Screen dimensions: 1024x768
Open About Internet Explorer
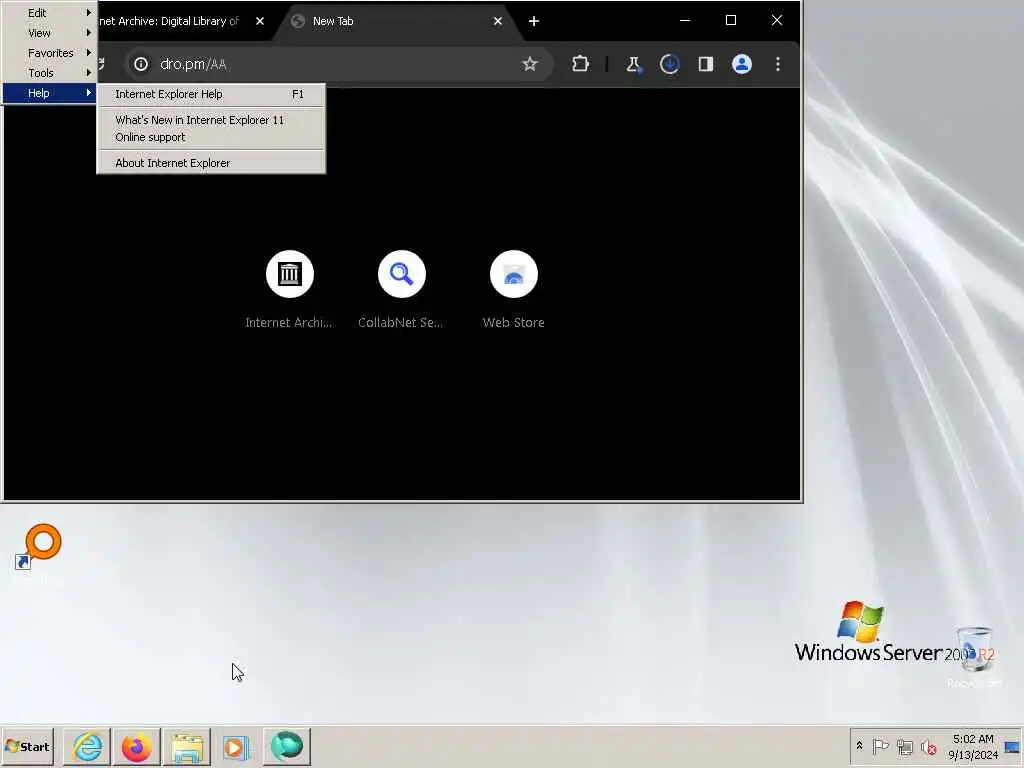[210, 163]
